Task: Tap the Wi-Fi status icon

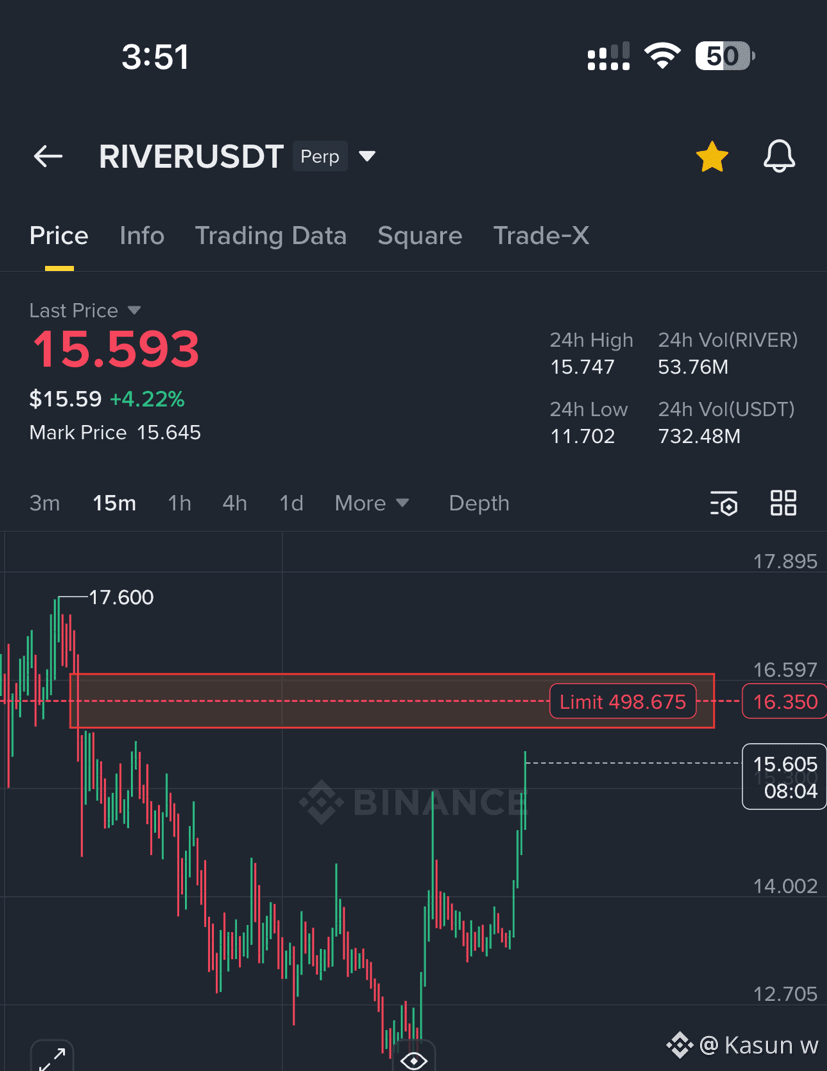Action: 662,56
